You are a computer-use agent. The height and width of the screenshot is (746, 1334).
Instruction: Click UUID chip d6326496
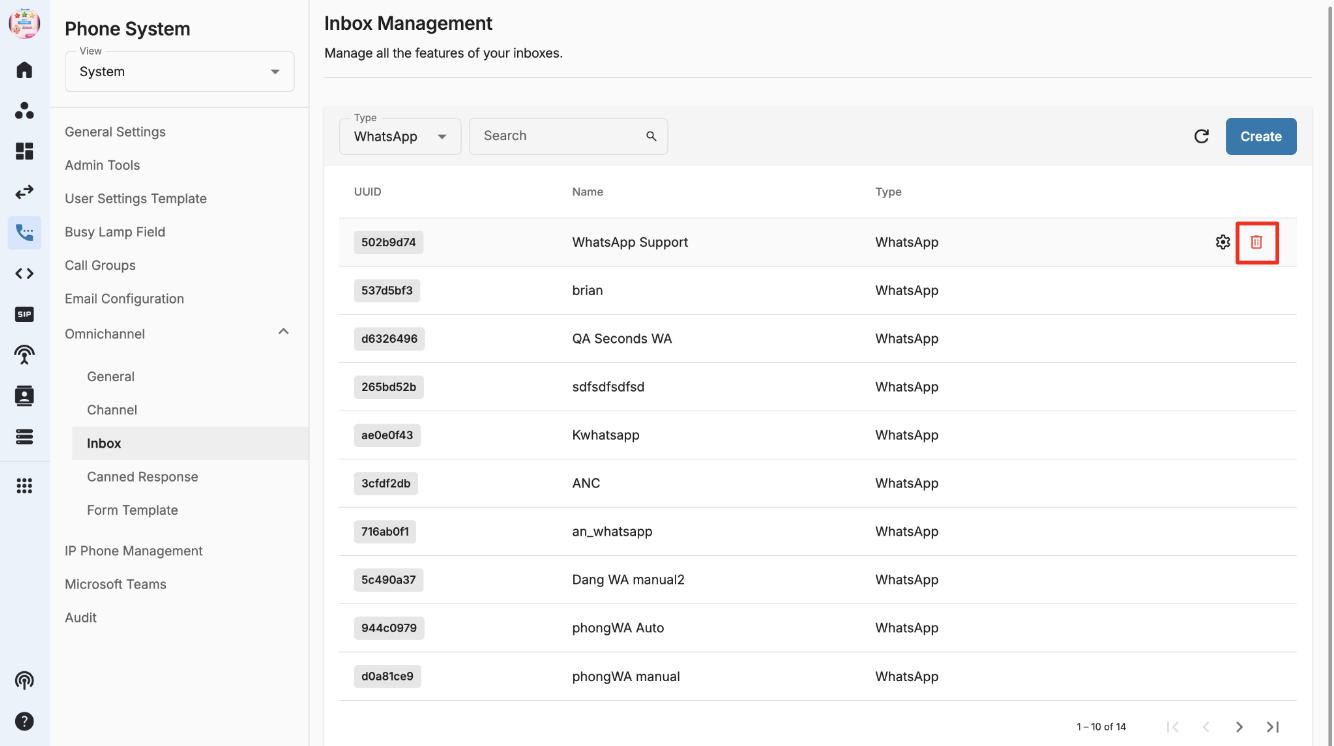click(389, 339)
